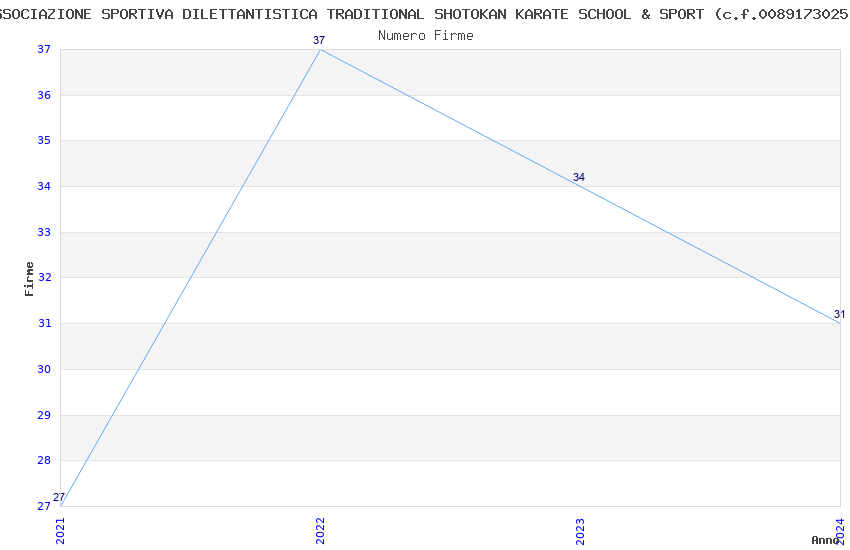This screenshot has height=550, width=850.
Task: Click the y-axis tick label 30
Action: tap(43, 370)
